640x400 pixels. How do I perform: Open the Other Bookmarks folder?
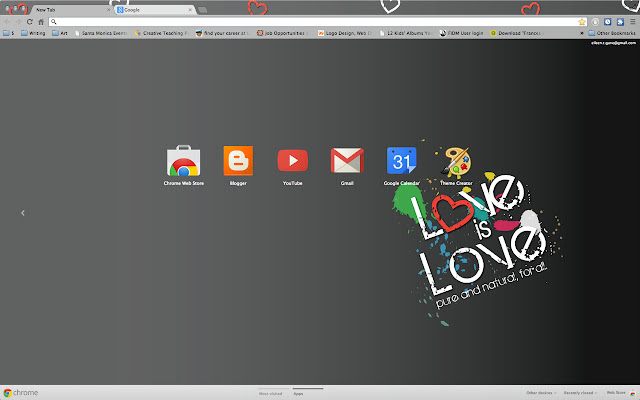pos(612,33)
